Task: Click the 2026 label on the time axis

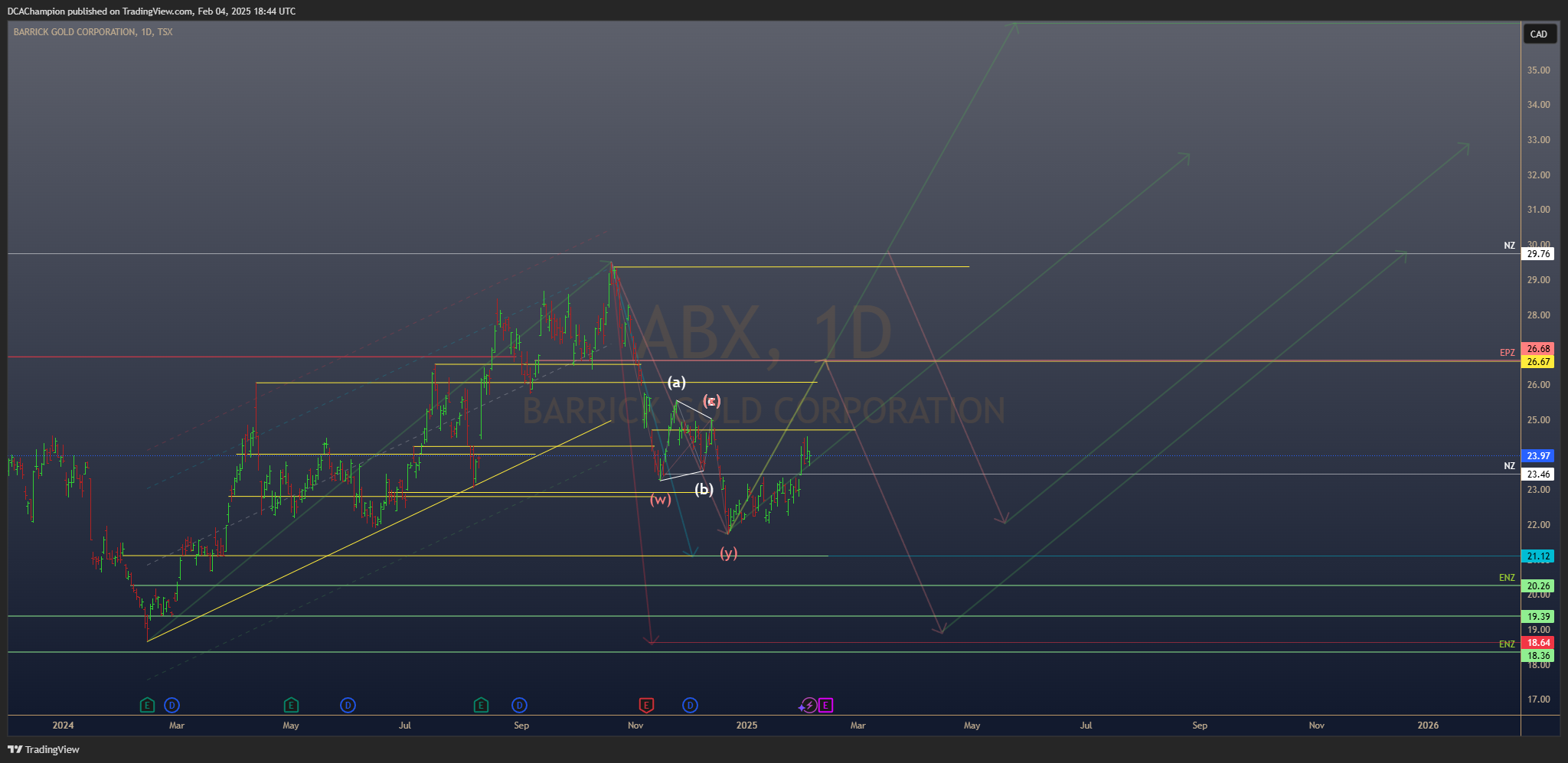Action: (1428, 726)
